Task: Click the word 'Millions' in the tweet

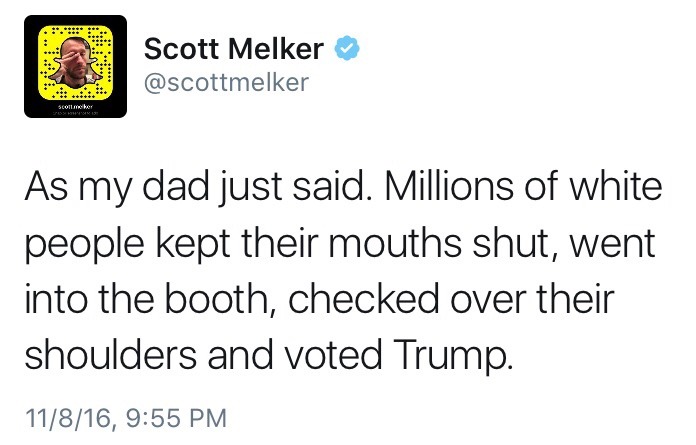Action: click(449, 186)
